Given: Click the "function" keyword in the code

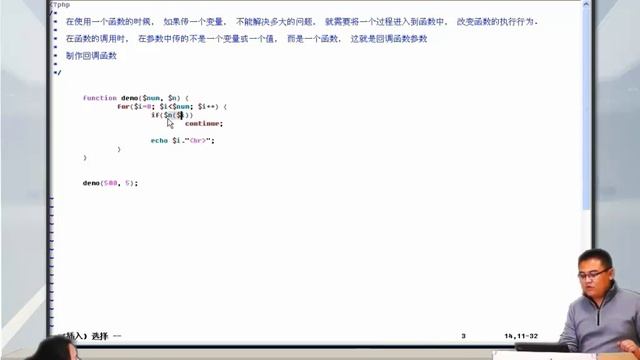Looking at the screenshot, I should (x=100, y=98).
